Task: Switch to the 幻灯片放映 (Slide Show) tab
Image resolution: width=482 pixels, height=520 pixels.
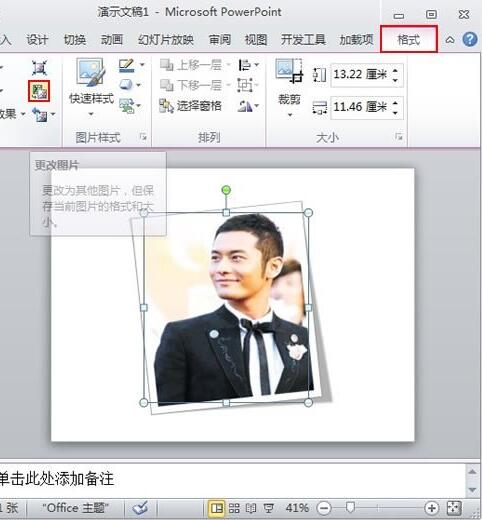Action: click(166, 40)
